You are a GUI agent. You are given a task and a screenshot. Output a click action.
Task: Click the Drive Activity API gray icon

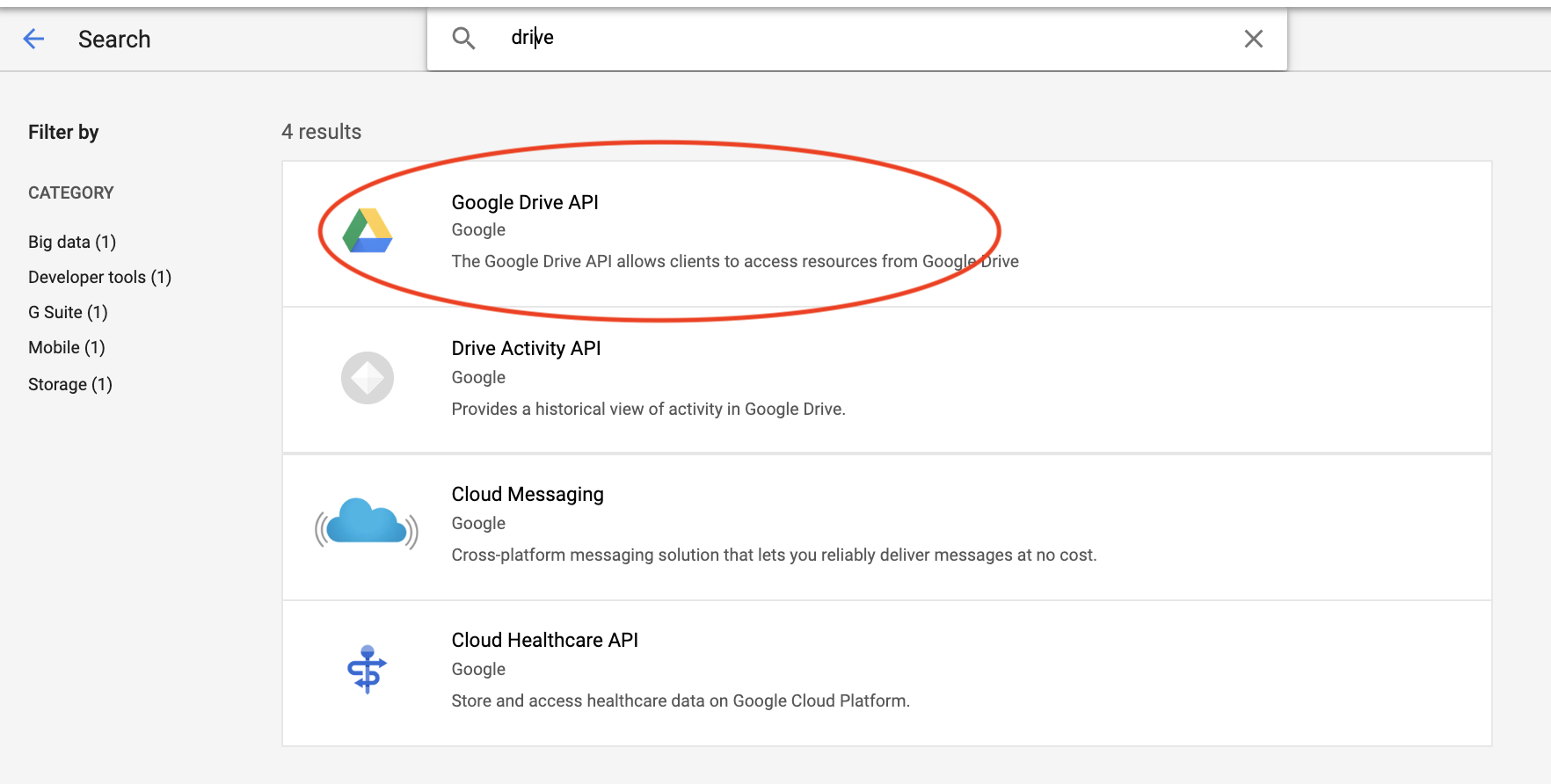click(x=368, y=378)
